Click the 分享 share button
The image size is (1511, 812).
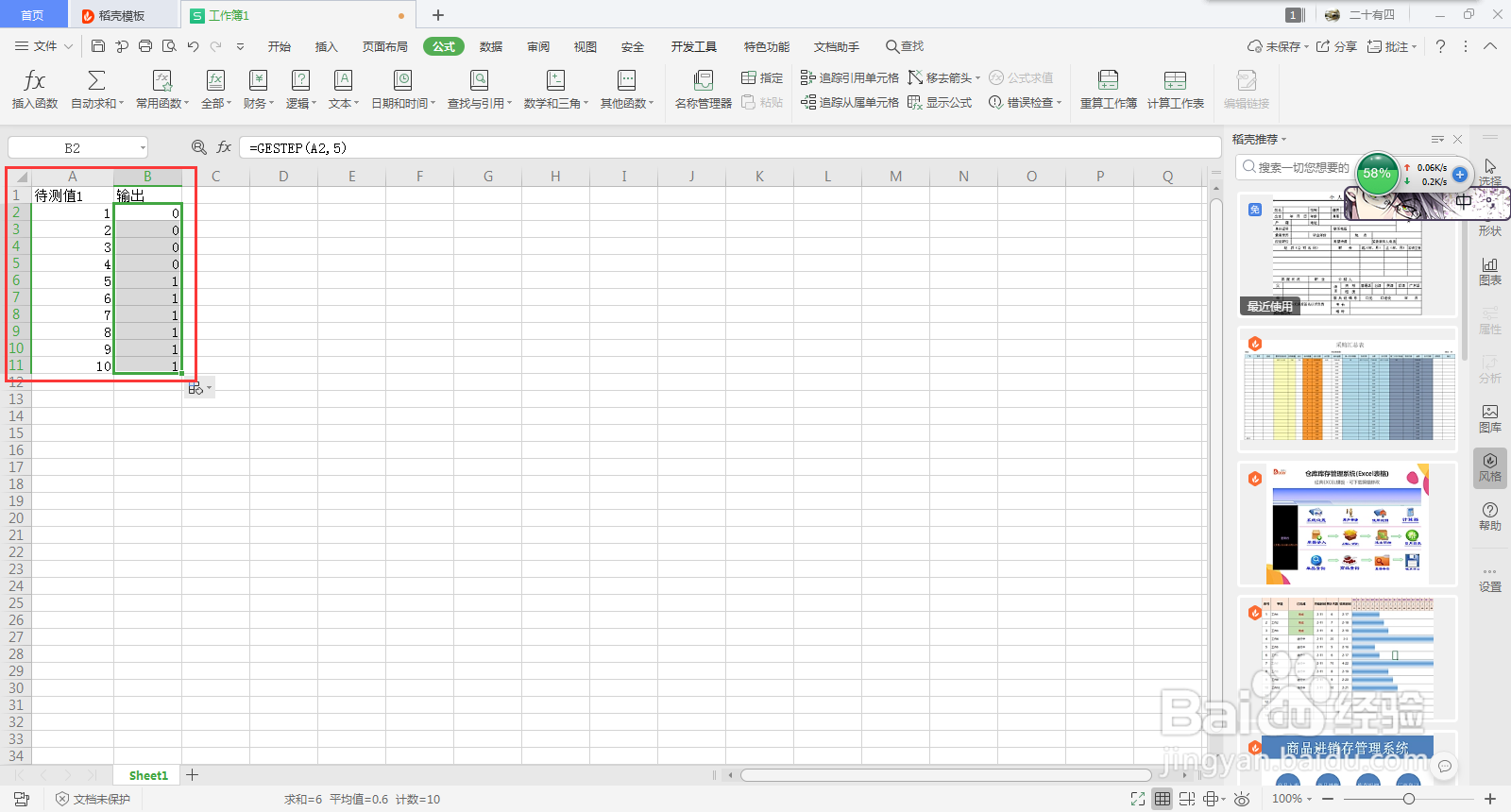(x=1336, y=46)
